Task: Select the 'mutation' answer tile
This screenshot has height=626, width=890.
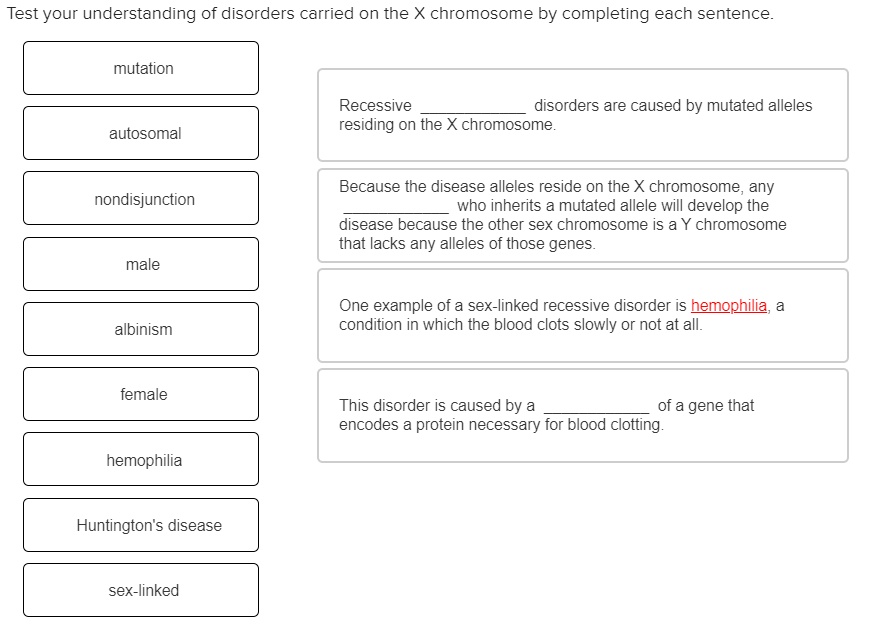Action: 140,68
